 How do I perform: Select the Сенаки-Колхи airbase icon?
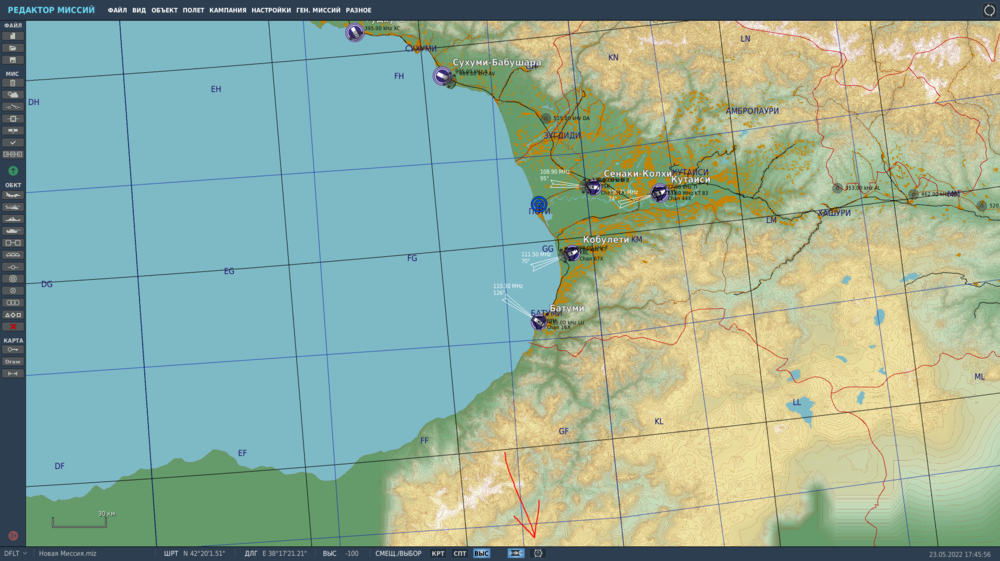click(592, 187)
